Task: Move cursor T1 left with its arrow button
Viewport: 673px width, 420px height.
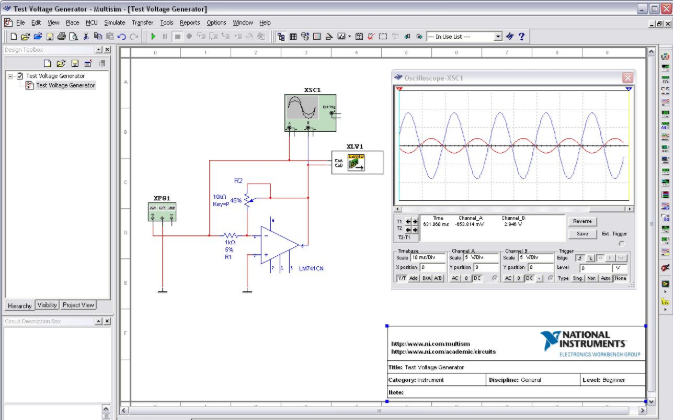Action: tap(408, 221)
